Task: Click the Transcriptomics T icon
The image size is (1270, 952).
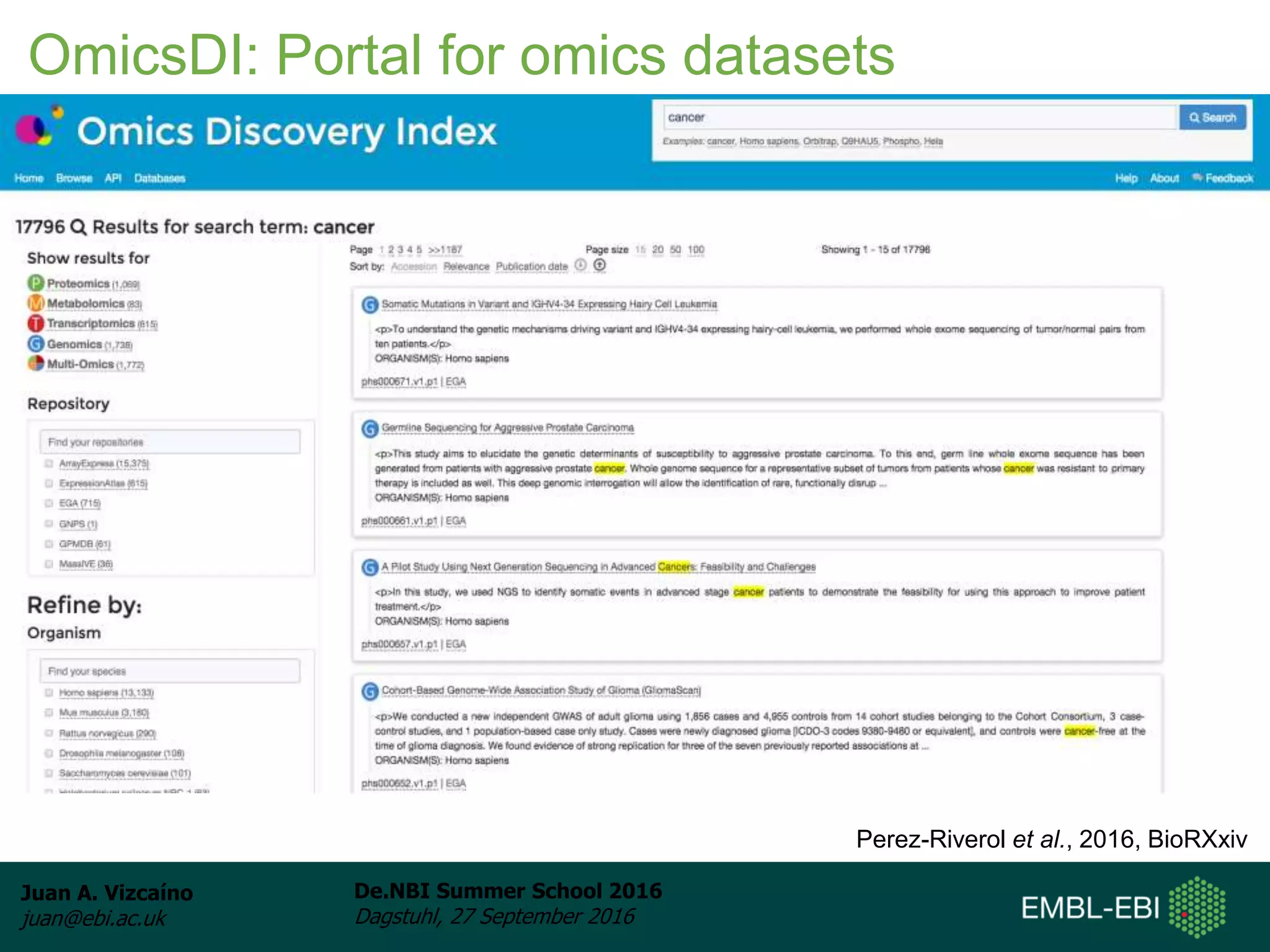Action: (36, 323)
